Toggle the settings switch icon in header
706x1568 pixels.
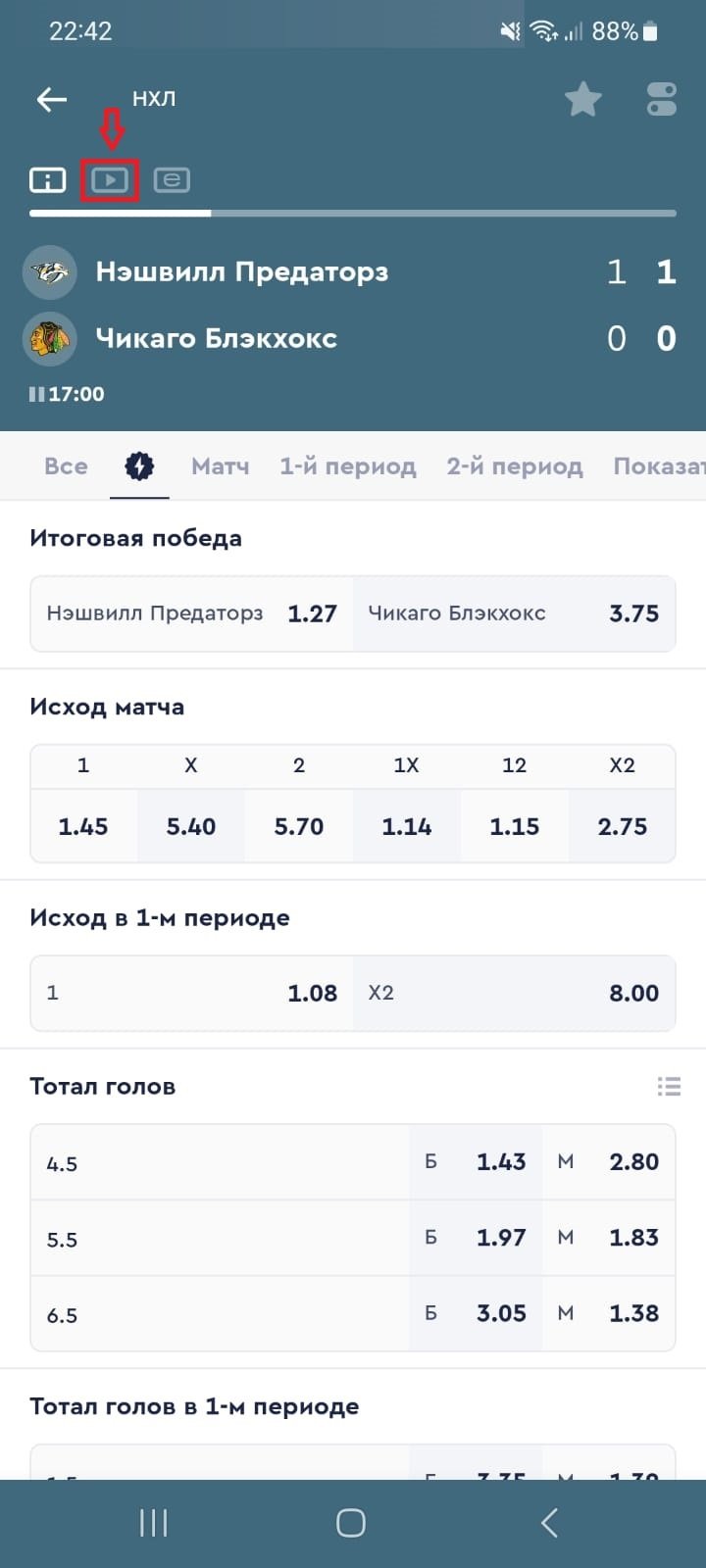[662, 99]
